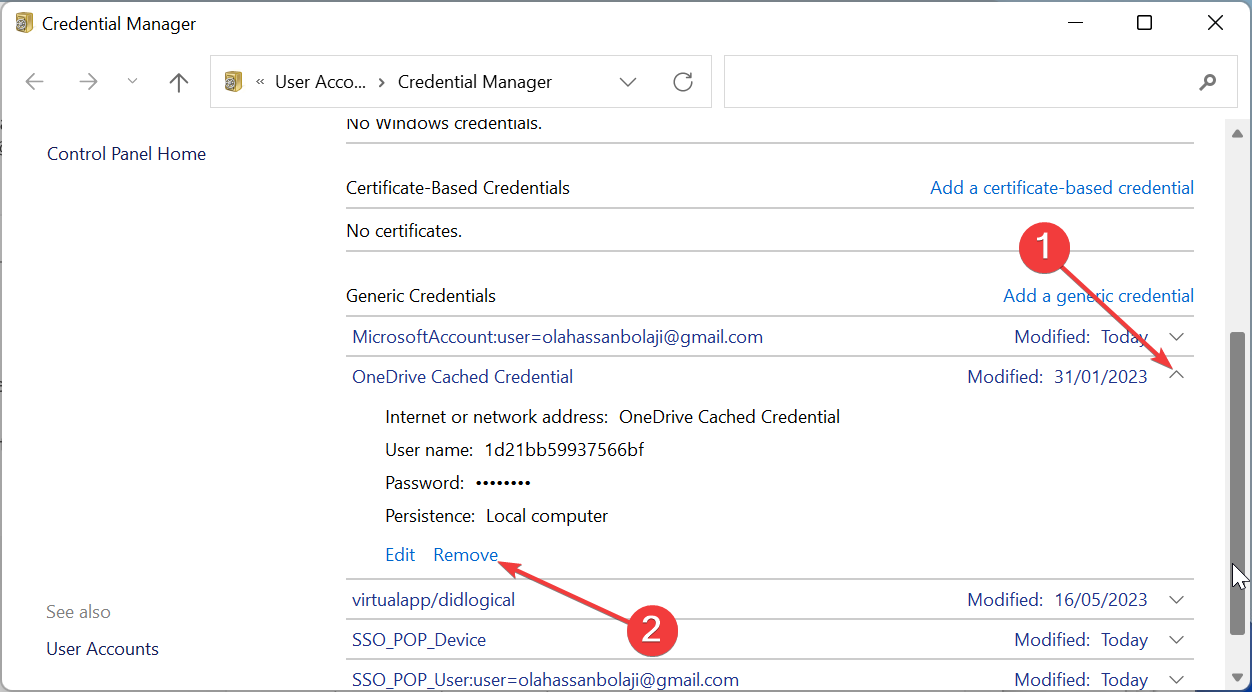Go up one folder level
This screenshot has height=692, width=1252.
pos(179,82)
